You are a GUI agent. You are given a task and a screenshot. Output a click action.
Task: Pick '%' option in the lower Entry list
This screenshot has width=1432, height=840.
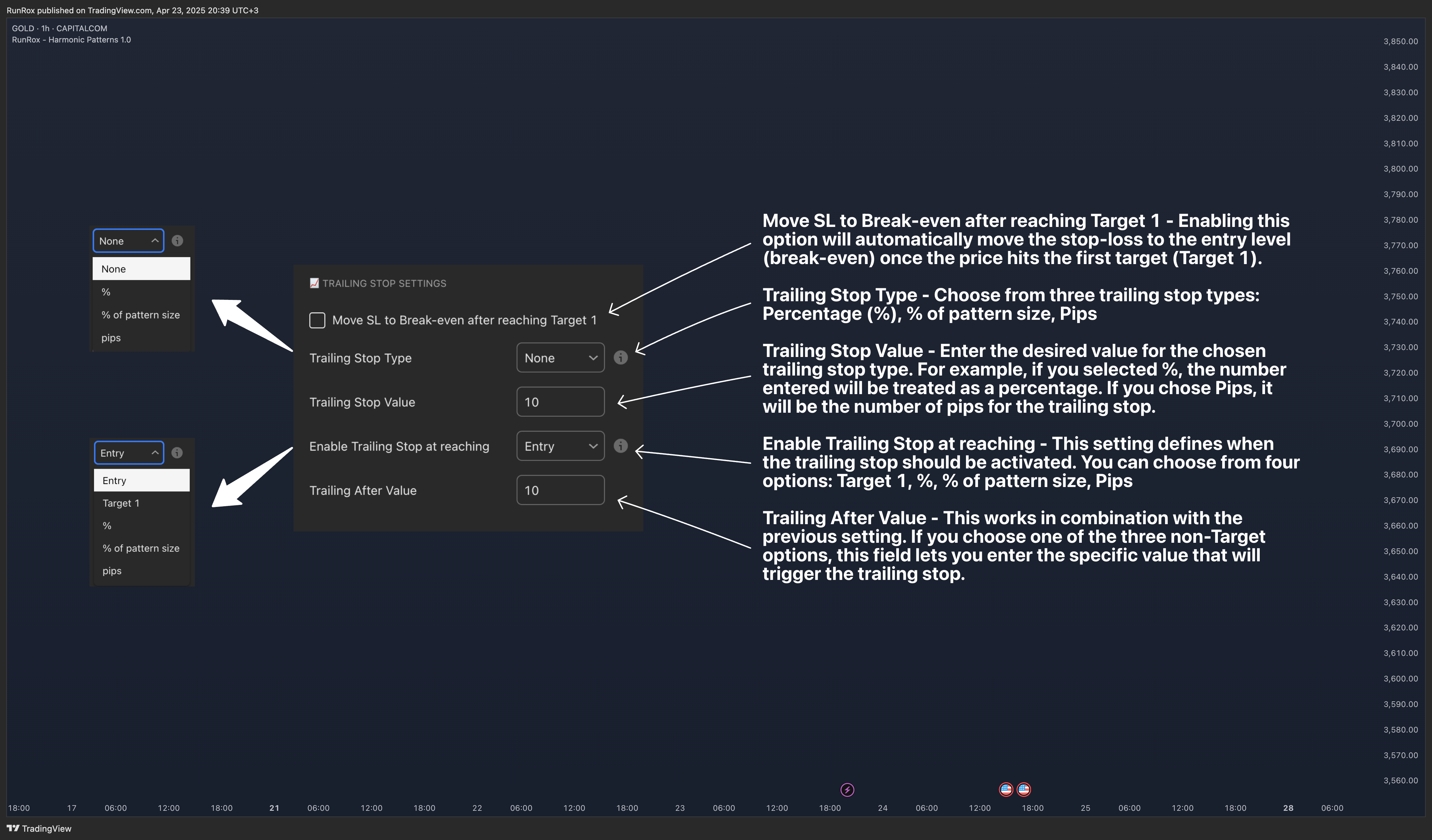(x=108, y=526)
